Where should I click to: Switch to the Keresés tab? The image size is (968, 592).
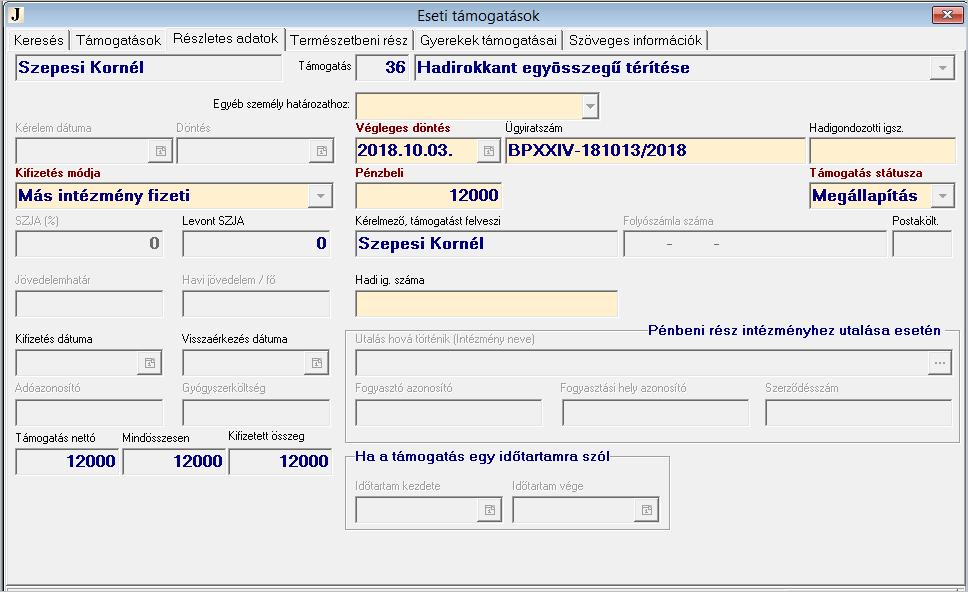(38, 40)
